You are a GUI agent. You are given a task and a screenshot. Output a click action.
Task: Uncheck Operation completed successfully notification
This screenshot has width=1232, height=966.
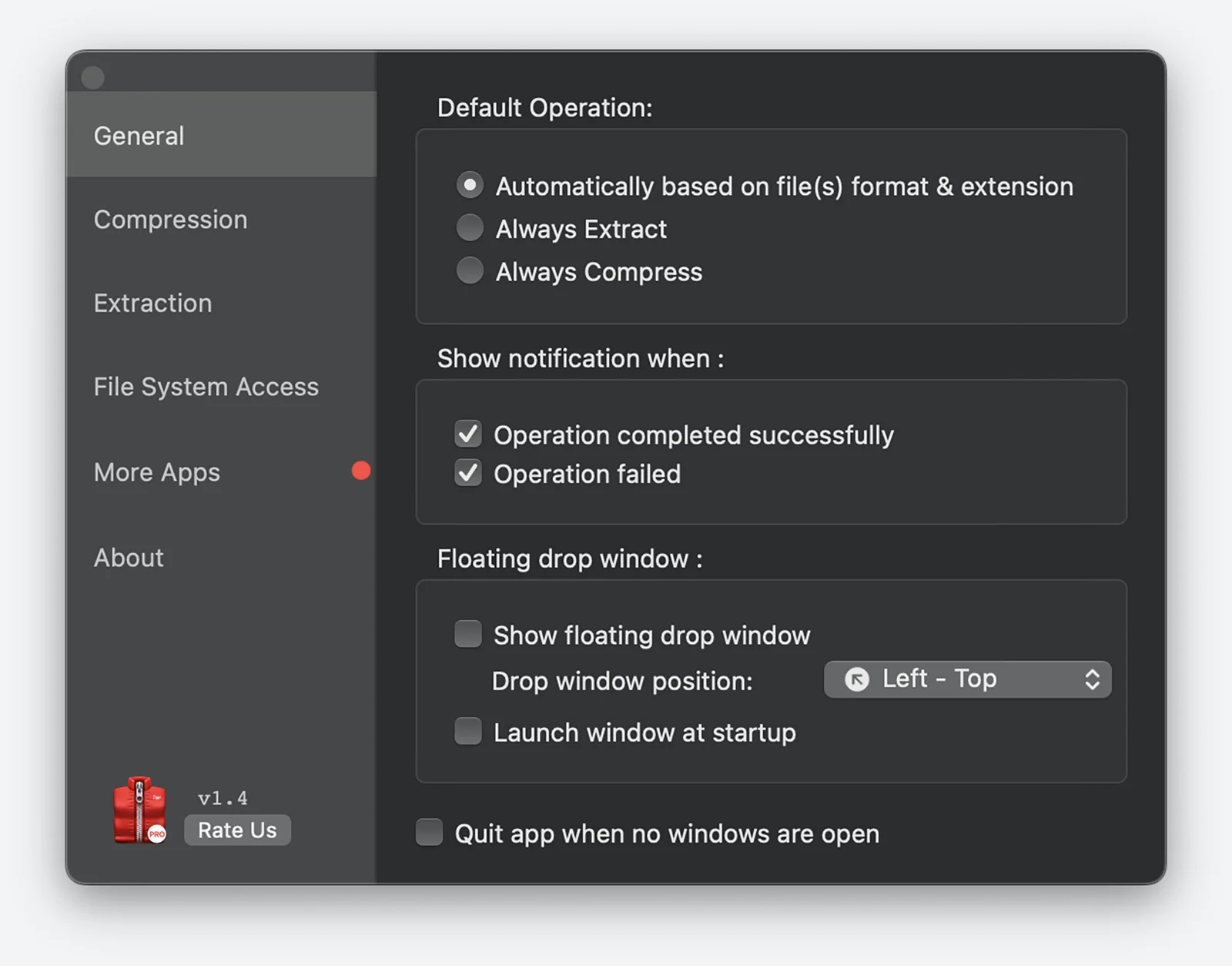tap(468, 434)
